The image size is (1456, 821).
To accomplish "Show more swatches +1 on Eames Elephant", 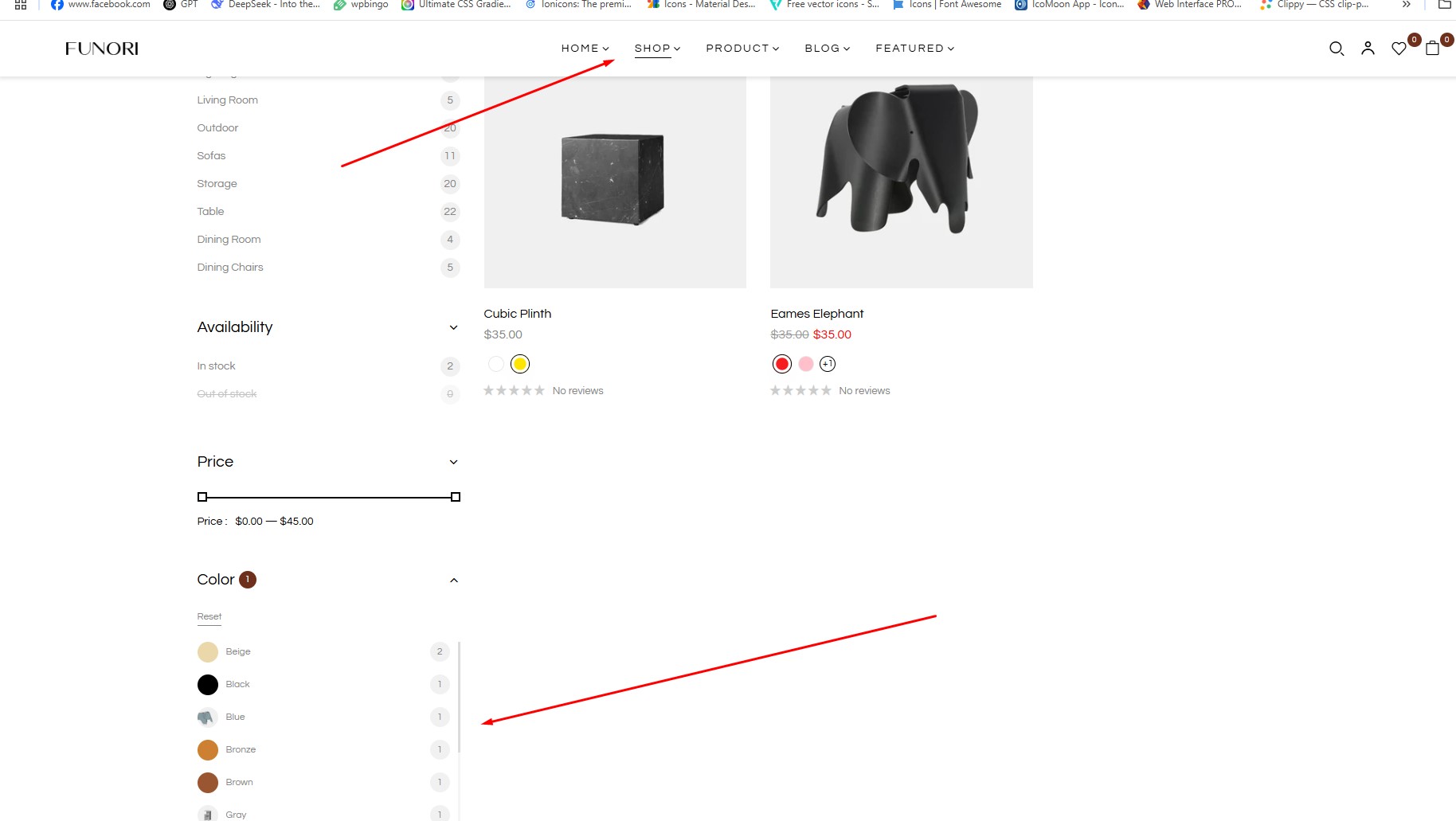I will (x=828, y=364).
